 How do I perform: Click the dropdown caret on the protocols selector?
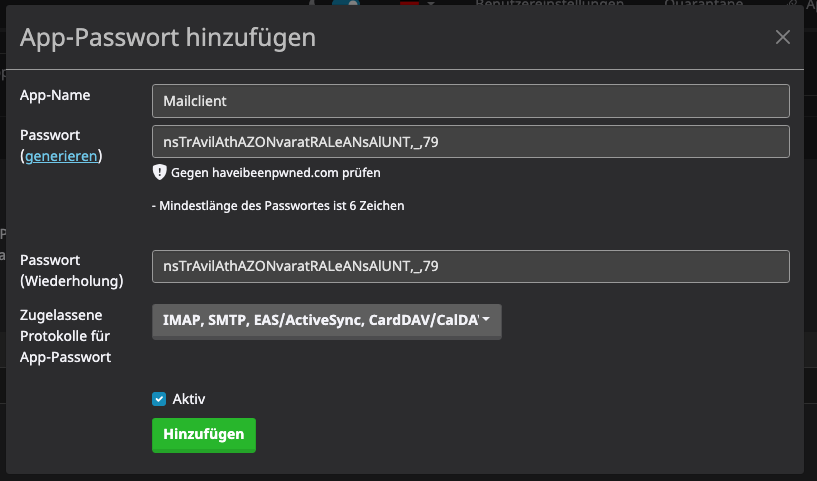pos(486,320)
